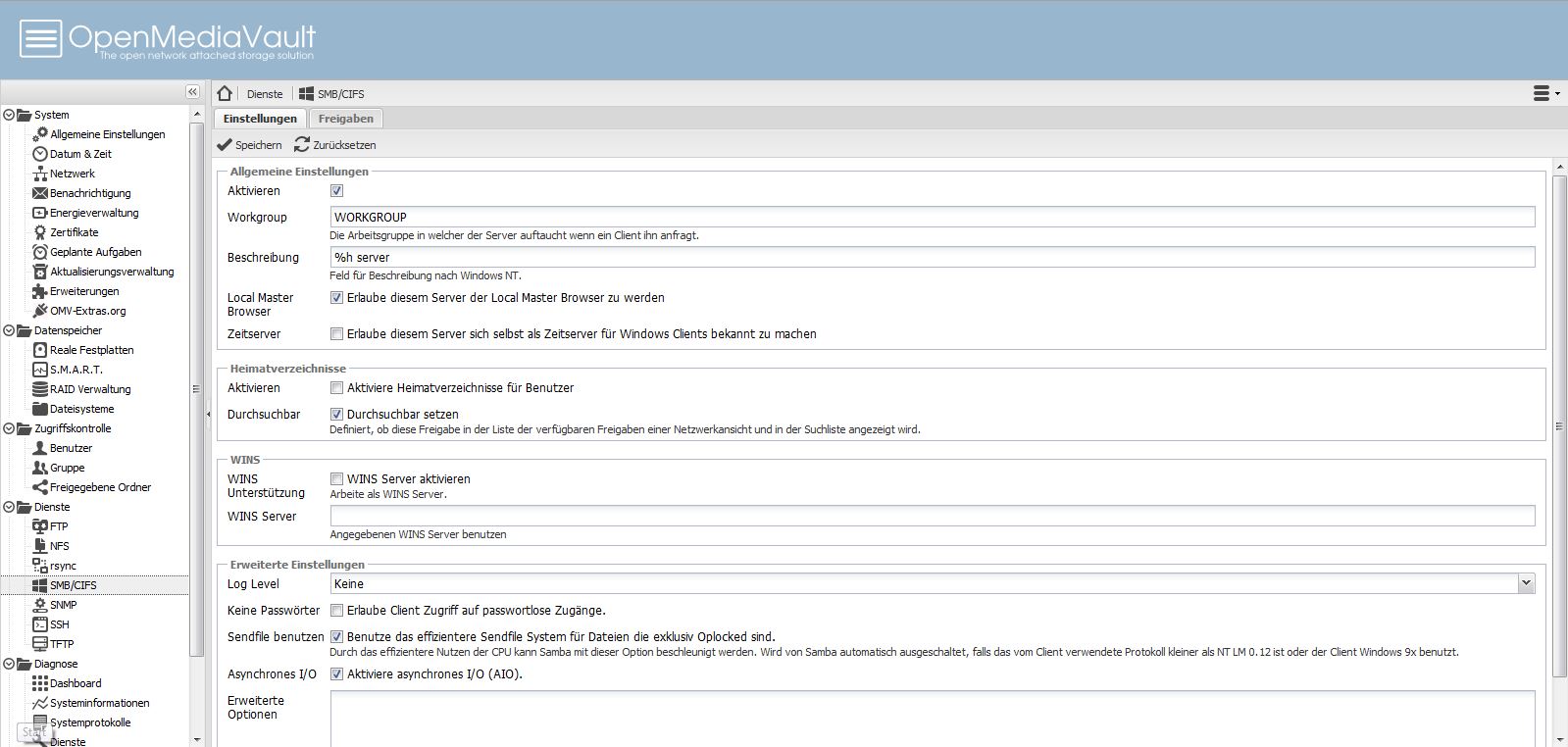Click the FTP service icon

click(40, 526)
